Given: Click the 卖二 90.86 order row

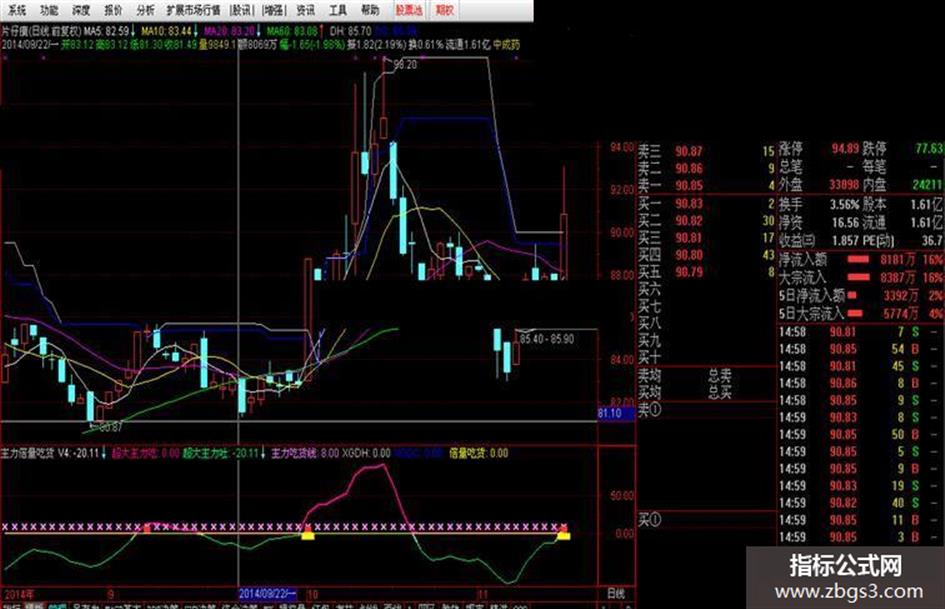Looking at the screenshot, I should pyautogui.click(x=706, y=168).
